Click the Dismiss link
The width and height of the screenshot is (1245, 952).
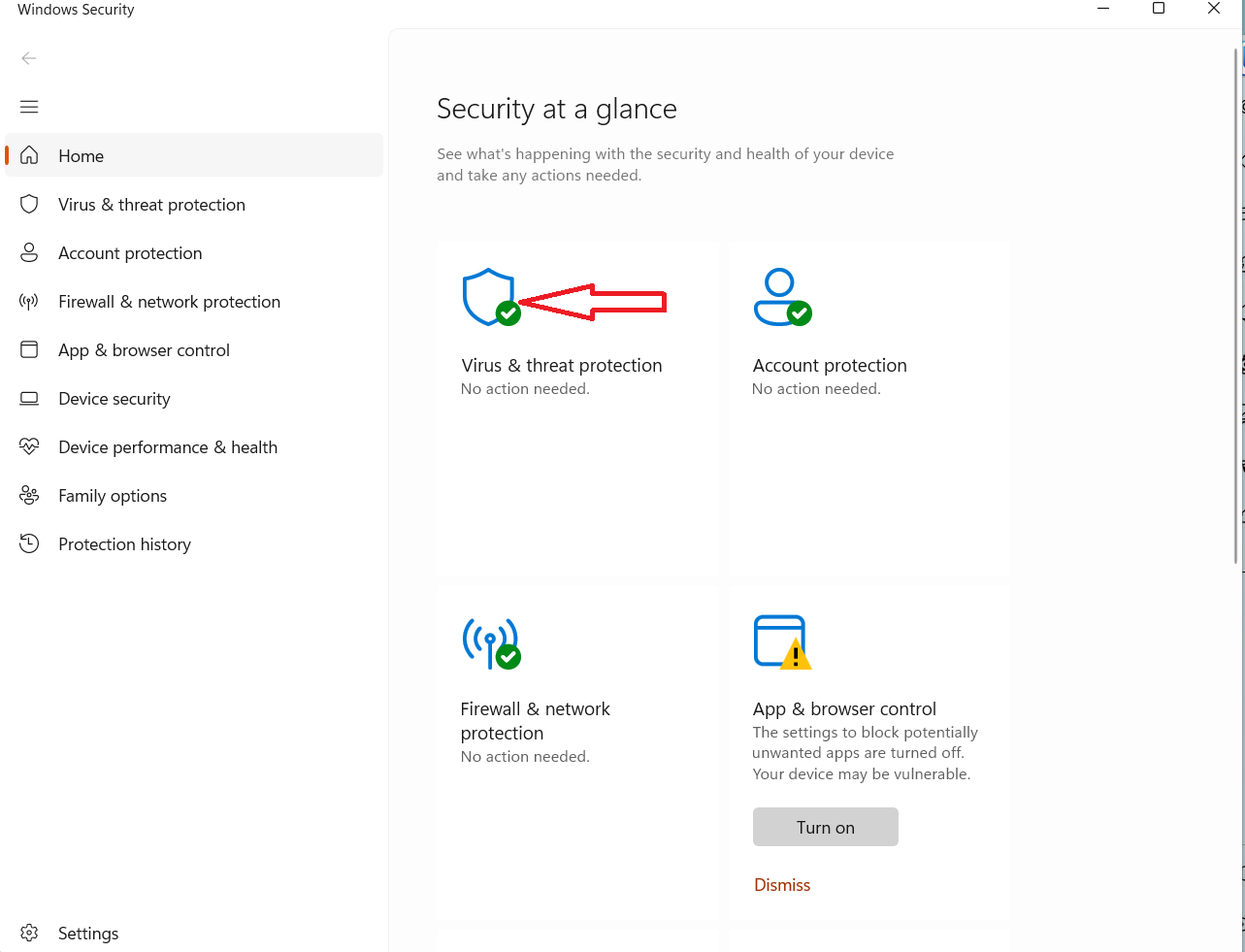[x=782, y=885]
